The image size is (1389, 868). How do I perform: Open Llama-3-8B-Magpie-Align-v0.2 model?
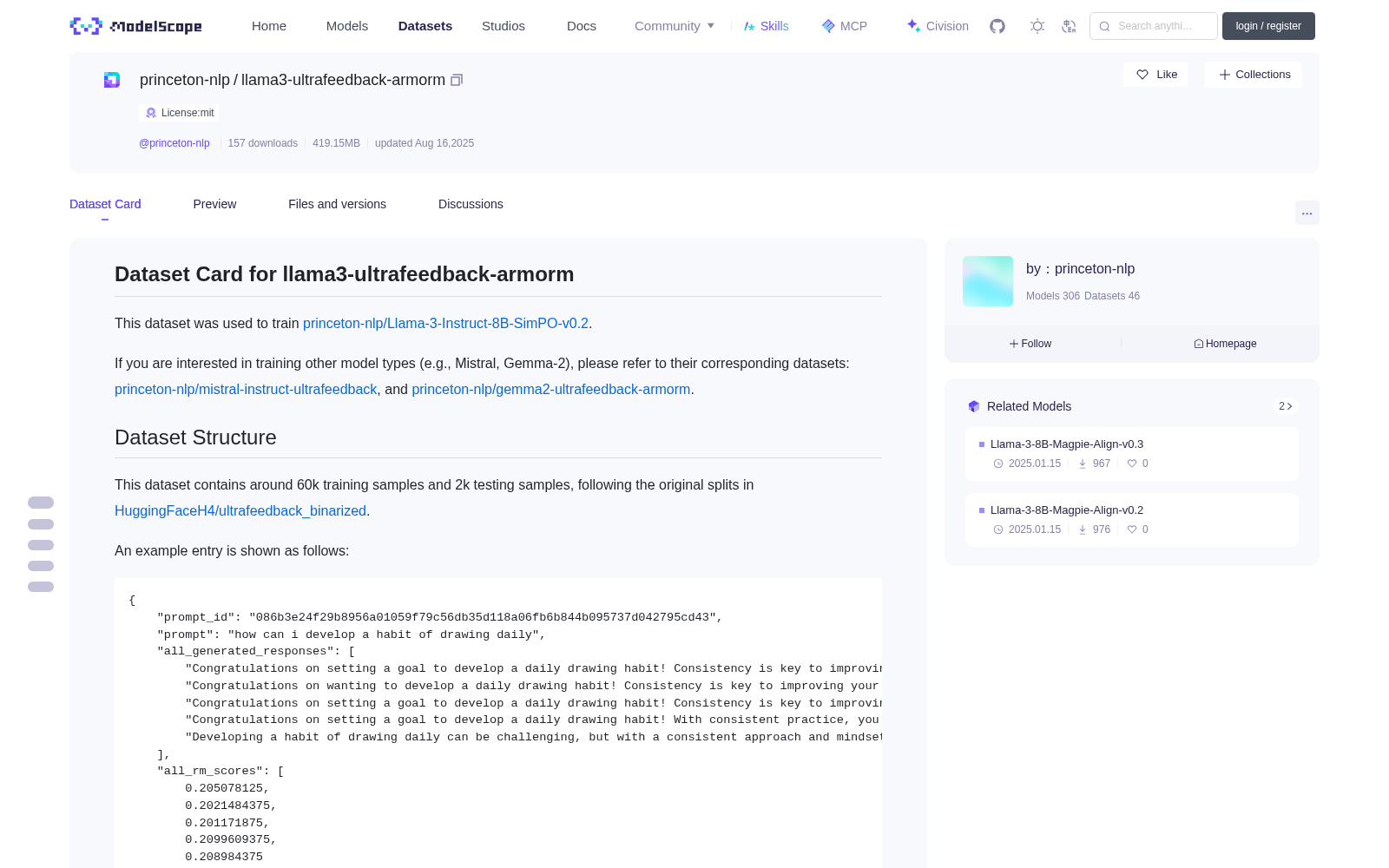tap(1067, 510)
